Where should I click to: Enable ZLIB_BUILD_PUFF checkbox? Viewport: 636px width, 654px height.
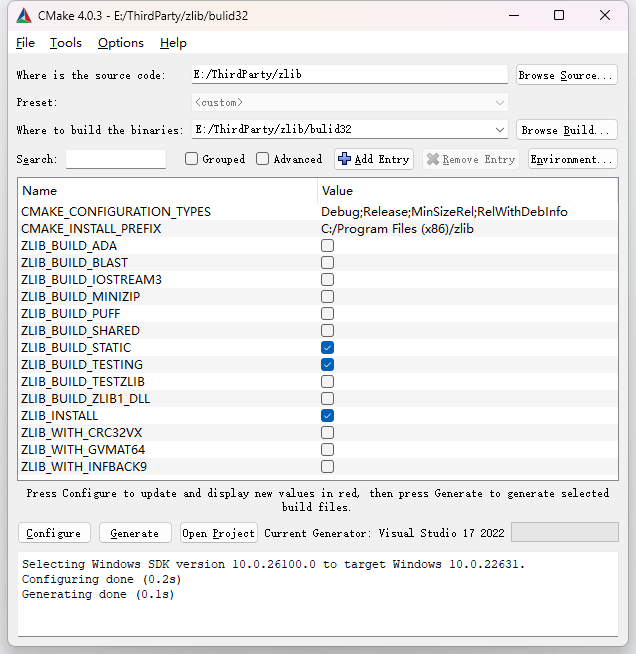(x=327, y=314)
